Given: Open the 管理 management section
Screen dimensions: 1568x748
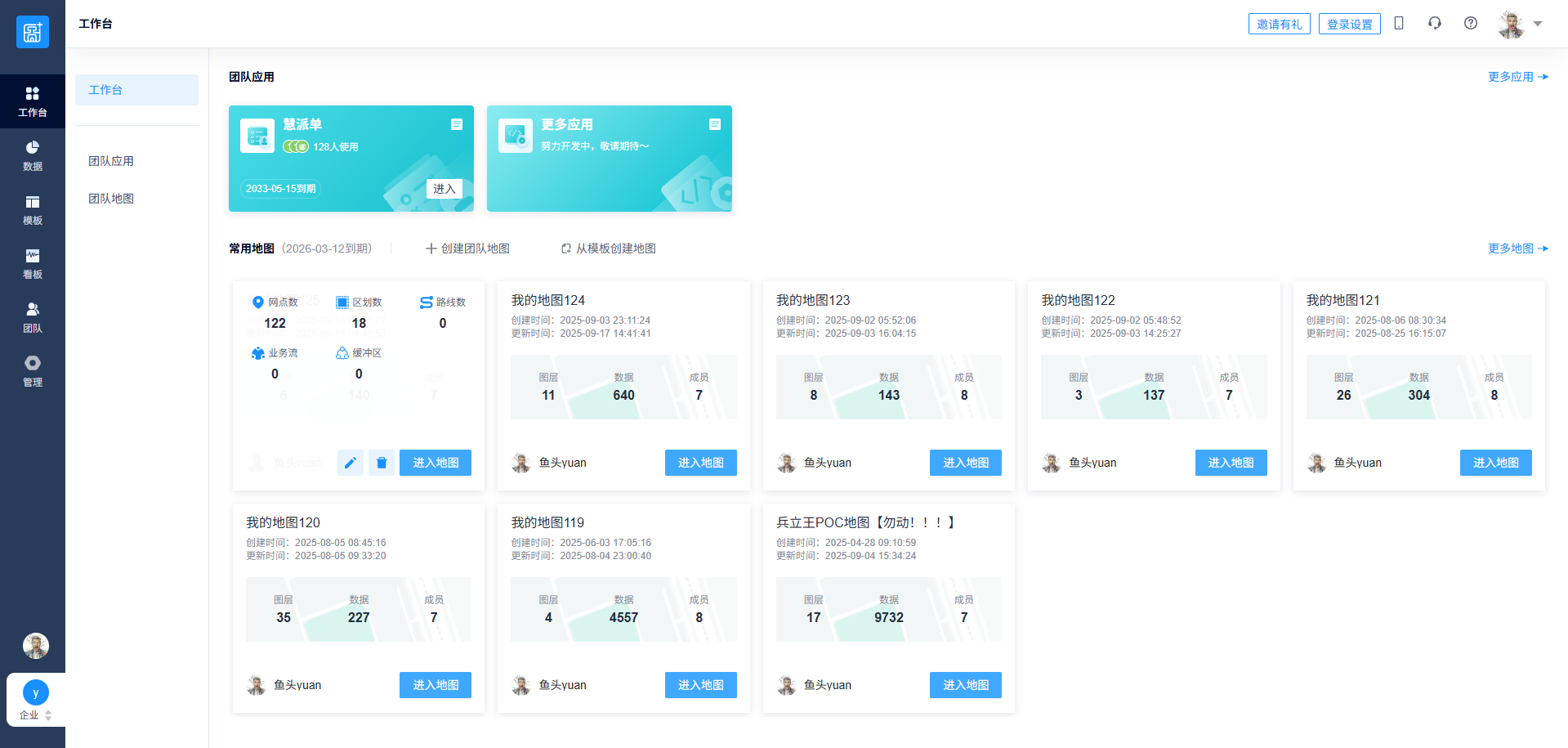Looking at the screenshot, I should (32, 371).
